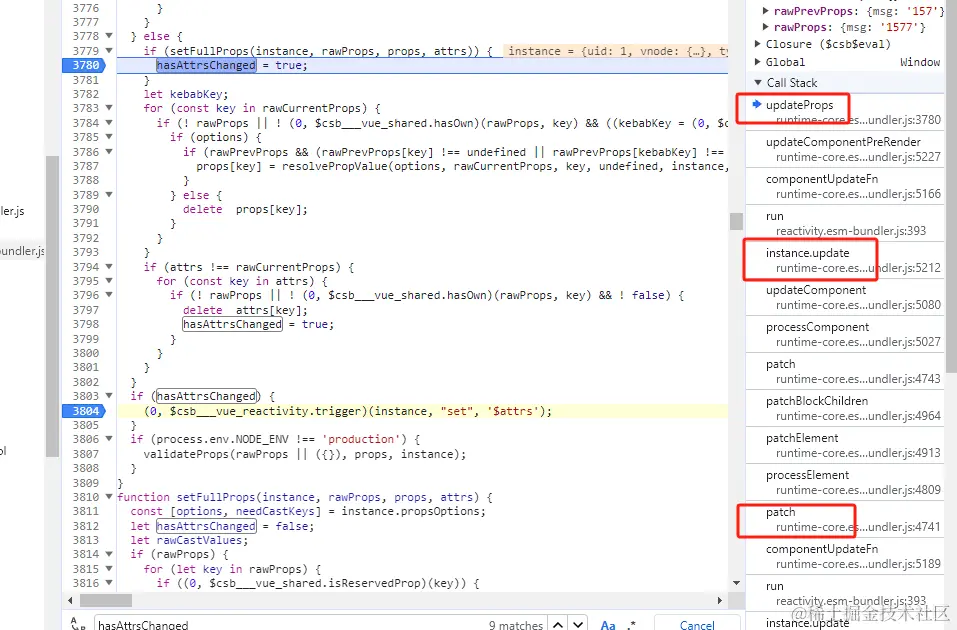957x630 pixels.
Task: Set breakpoint on line number 3783
Action: coord(85,108)
